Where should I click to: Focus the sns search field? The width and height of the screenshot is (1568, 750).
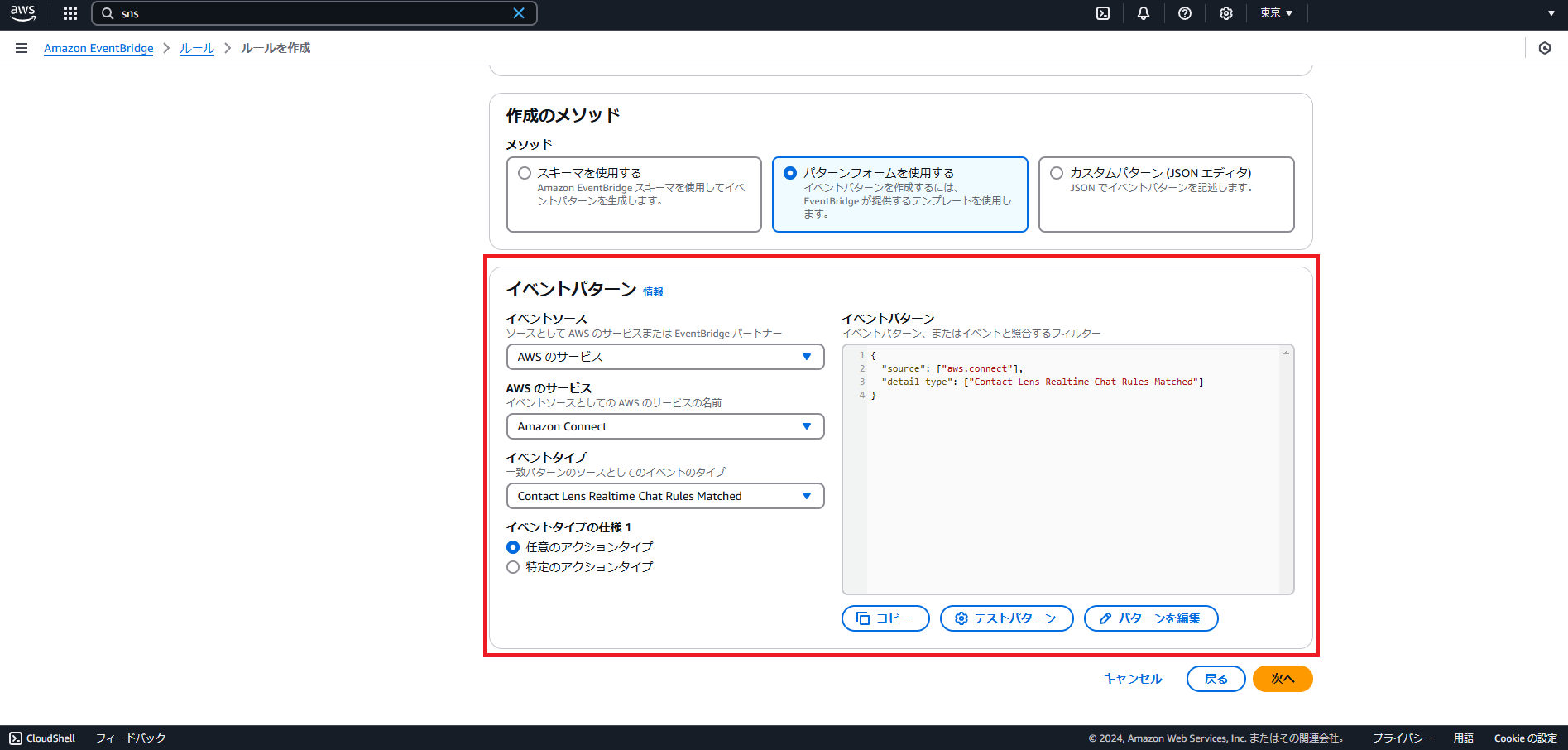click(314, 13)
